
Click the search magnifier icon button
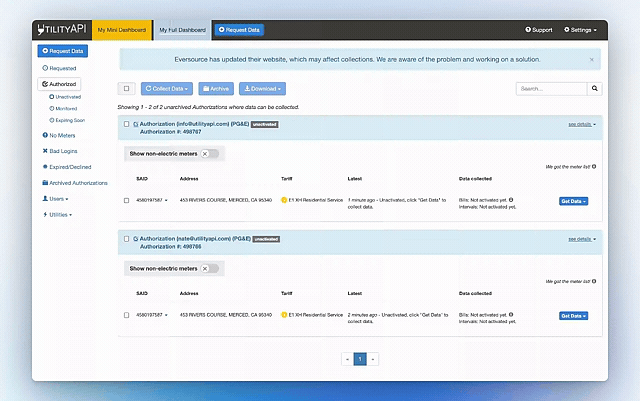click(595, 89)
